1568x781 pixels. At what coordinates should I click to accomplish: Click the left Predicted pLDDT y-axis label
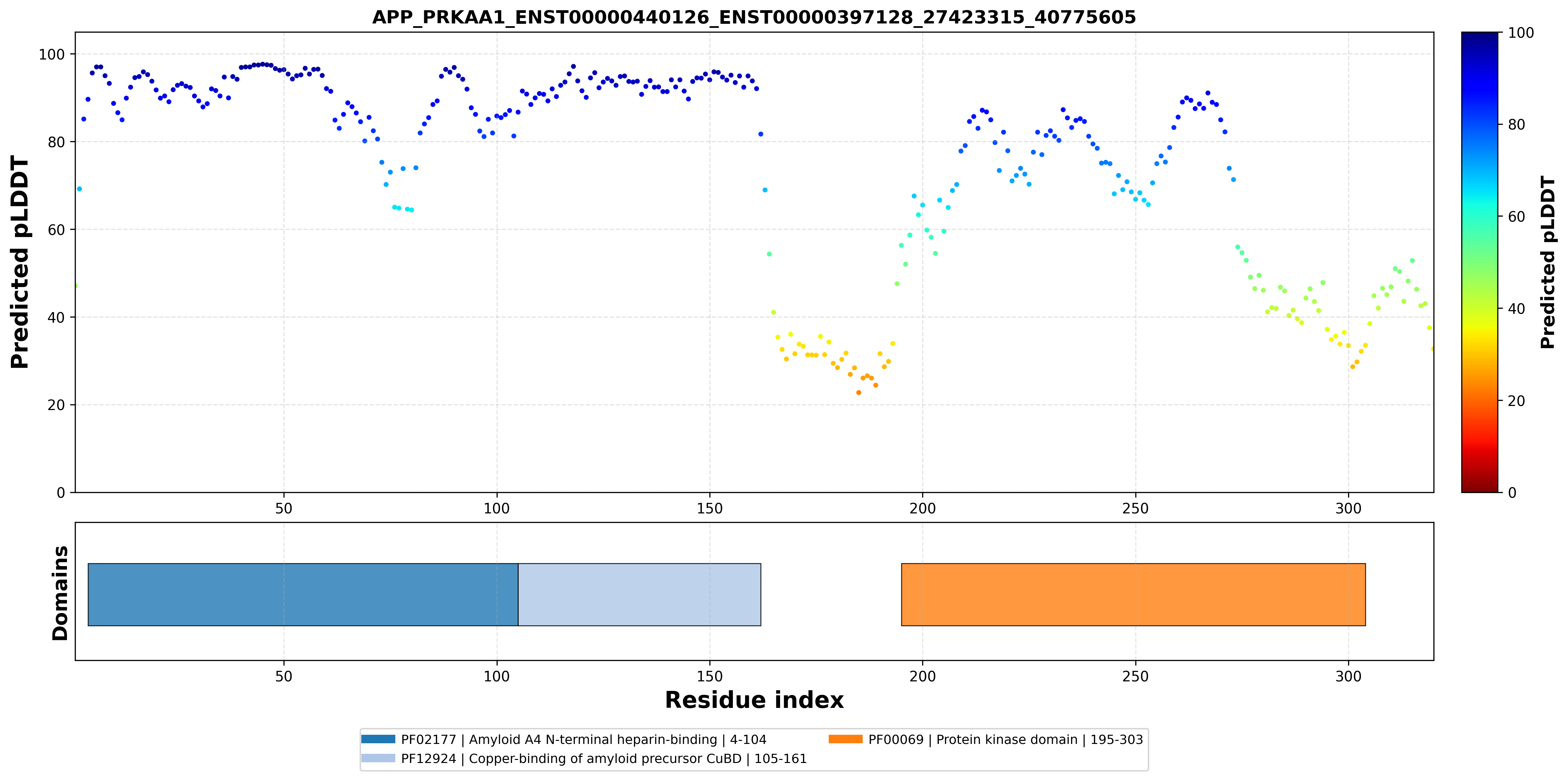coord(19,262)
